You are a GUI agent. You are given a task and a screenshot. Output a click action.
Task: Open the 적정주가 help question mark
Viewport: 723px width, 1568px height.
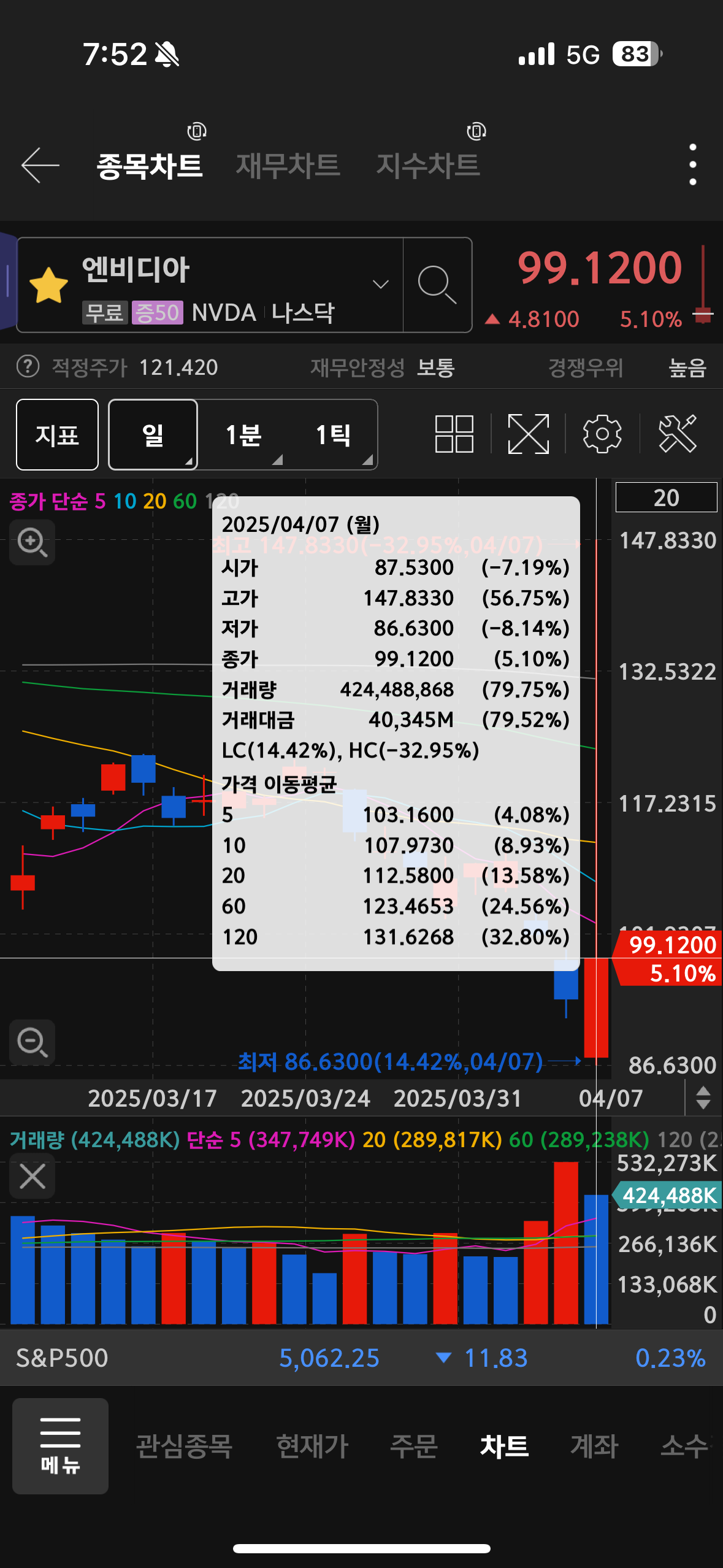[x=28, y=367]
